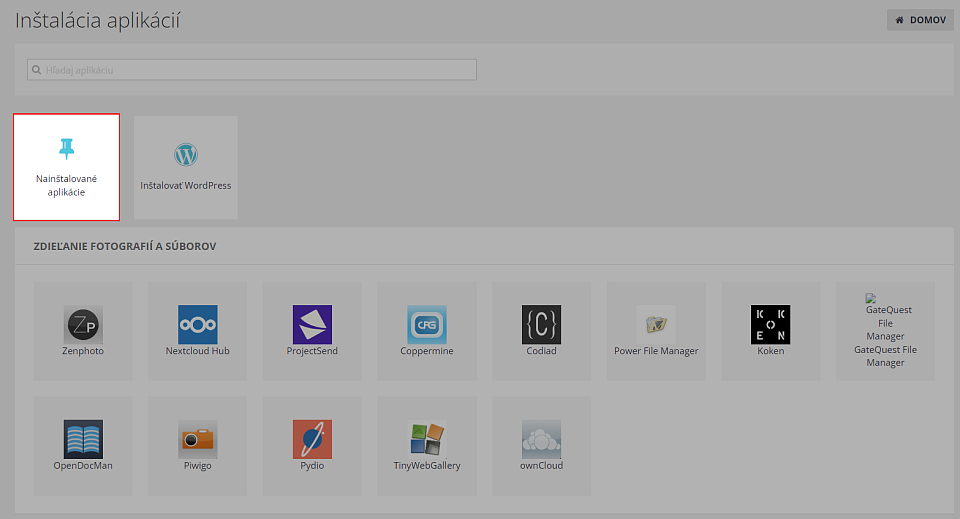Select the Codiad icon
Viewport: 960px width, 519px height.
coord(541,324)
